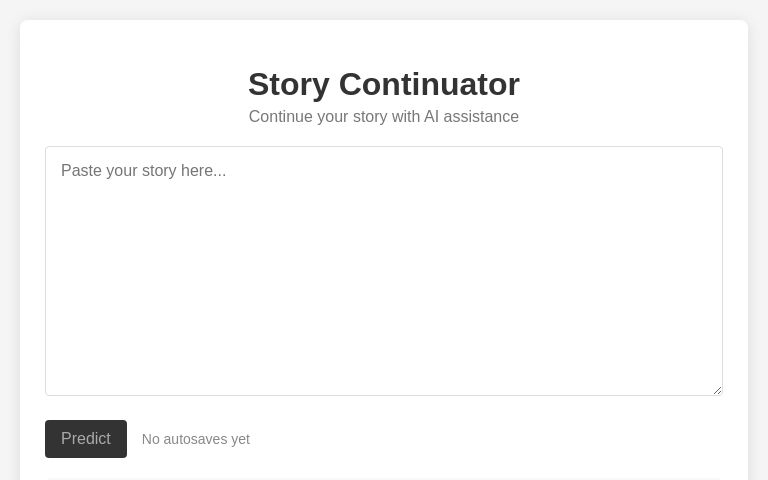This screenshot has height=480, width=768.
Task: Click the "Paste your story here..." placeholder
Action: [144, 171]
